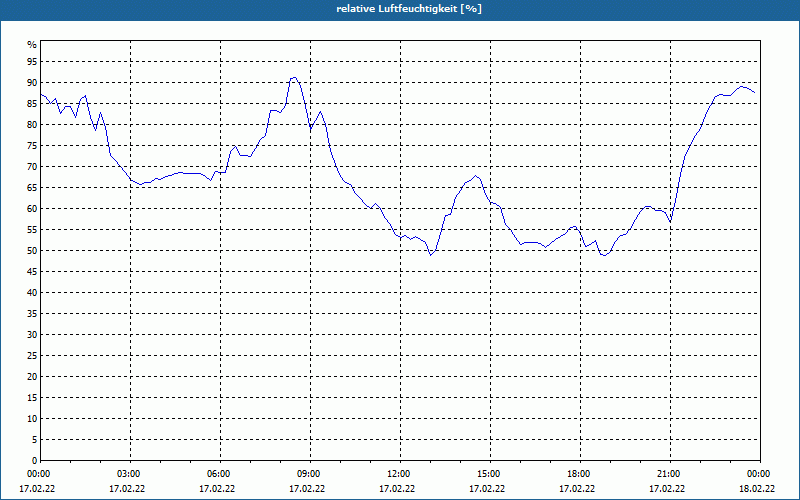Click the 85 tick label on the y-axis
This screenshot has width=800, height=500.
[x=32, y=104]
